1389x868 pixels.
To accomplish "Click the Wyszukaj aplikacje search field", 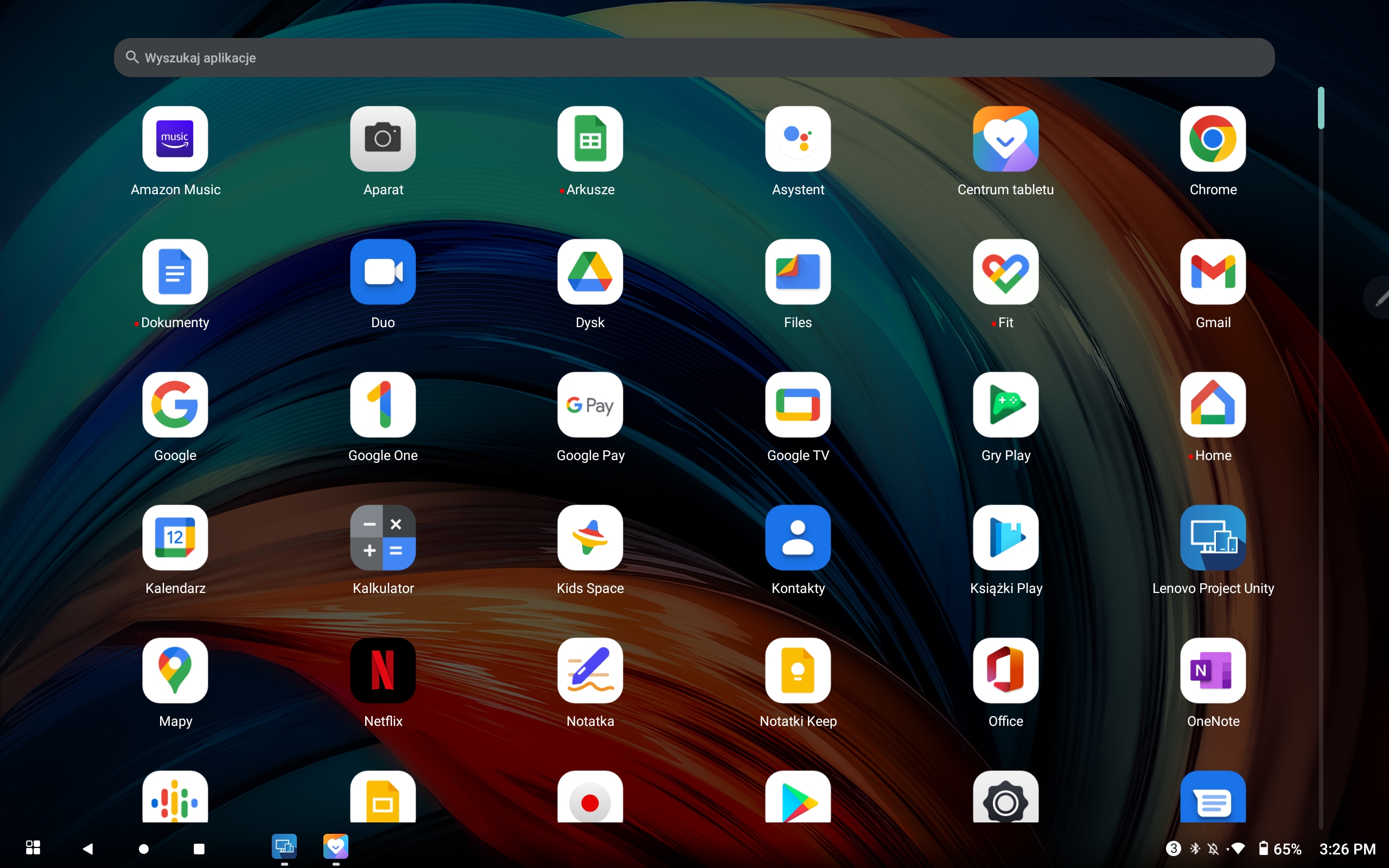I will point(694,58).
